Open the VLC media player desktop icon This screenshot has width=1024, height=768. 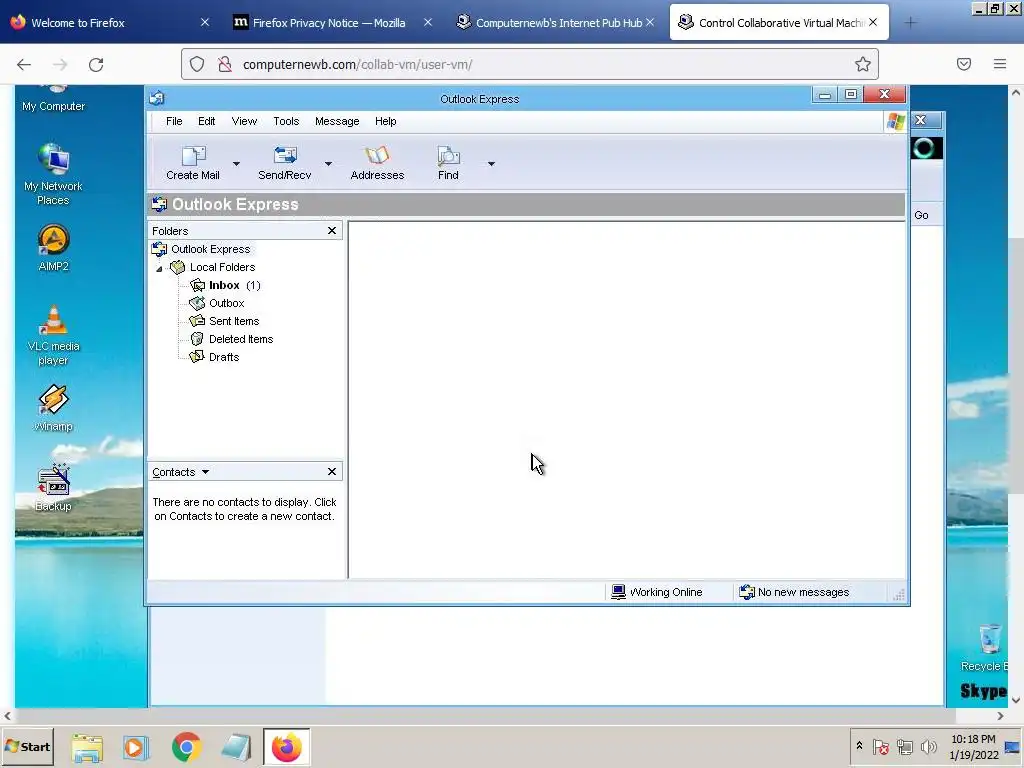pos(53,335)
